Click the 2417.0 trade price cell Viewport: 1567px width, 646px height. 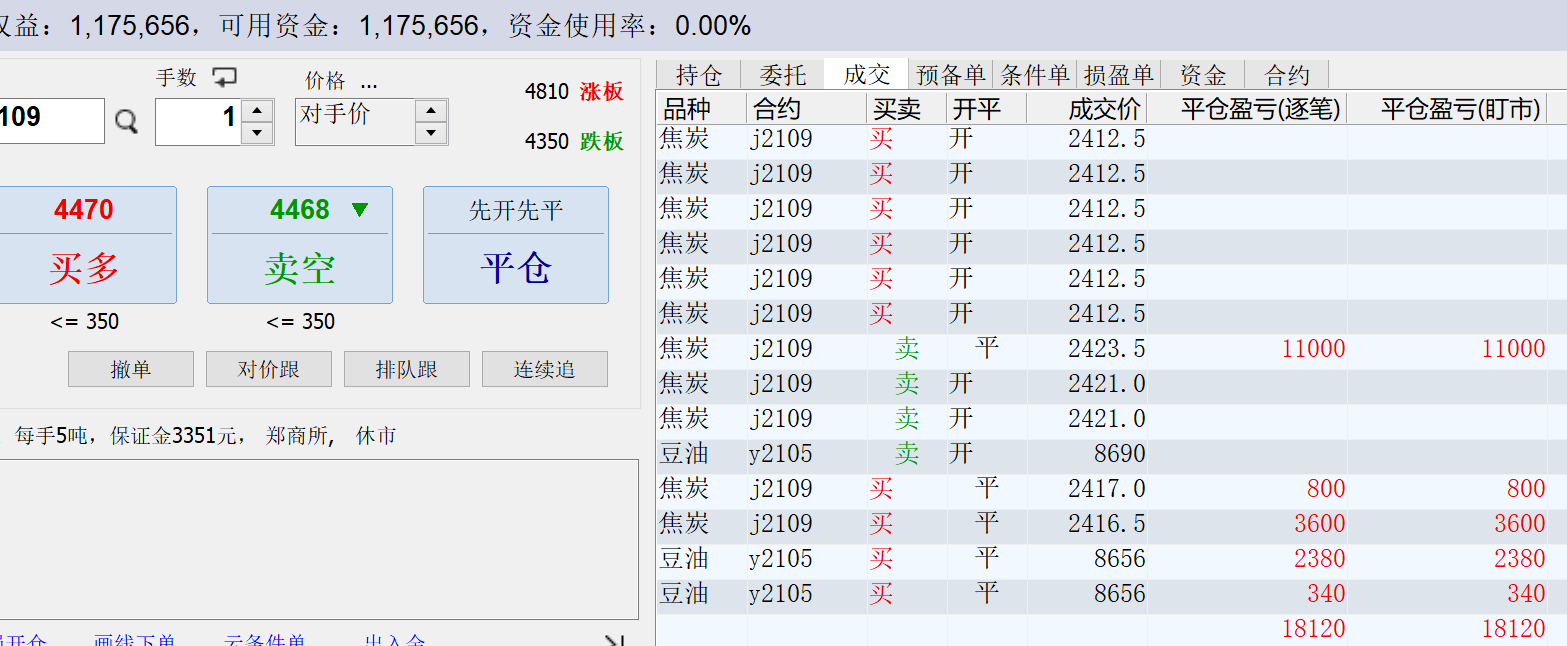(x=1106, y=489)
